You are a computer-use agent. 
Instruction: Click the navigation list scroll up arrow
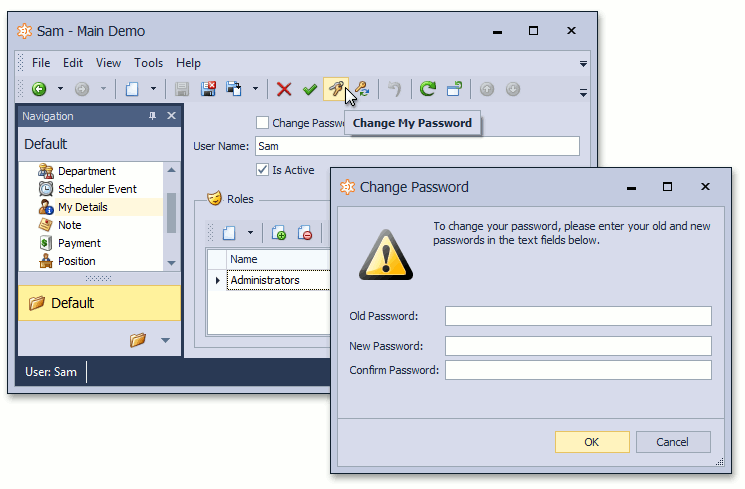[172, 170]
